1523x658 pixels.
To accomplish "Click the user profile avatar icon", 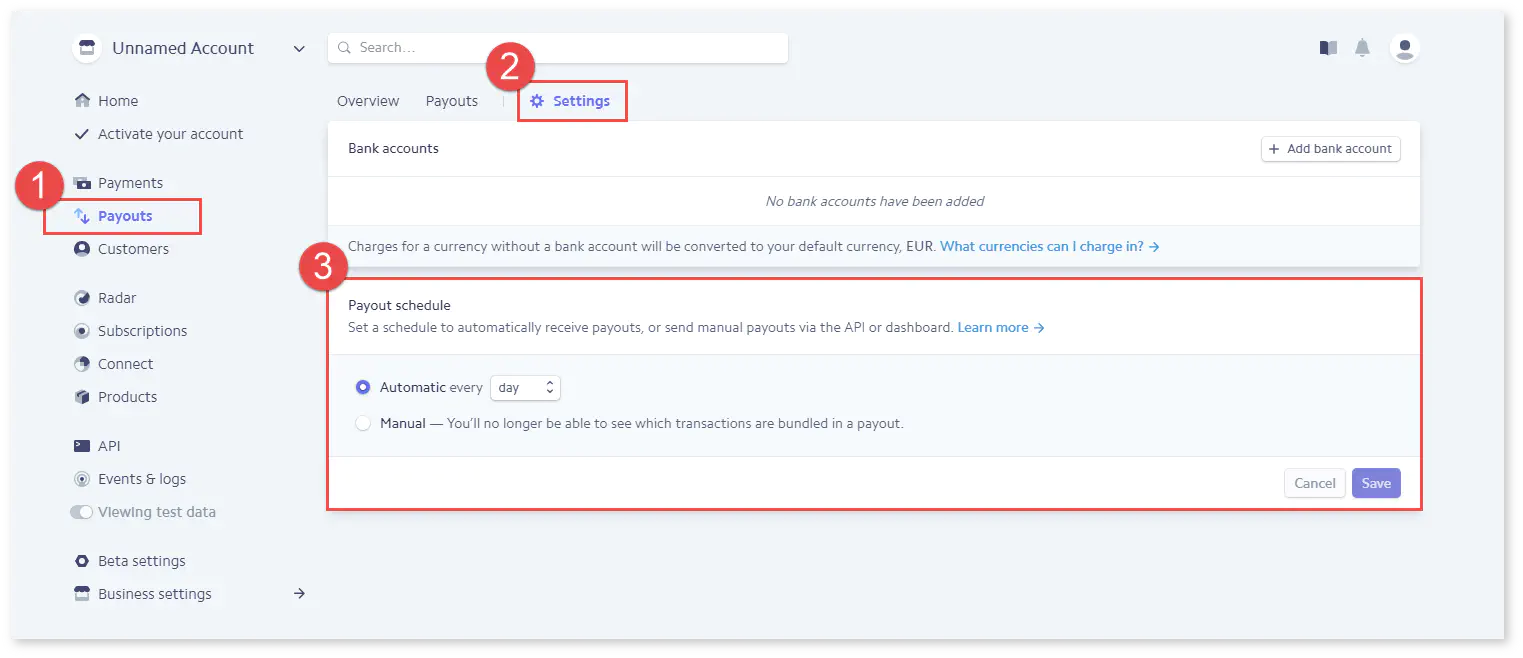I will [1404, 48].
